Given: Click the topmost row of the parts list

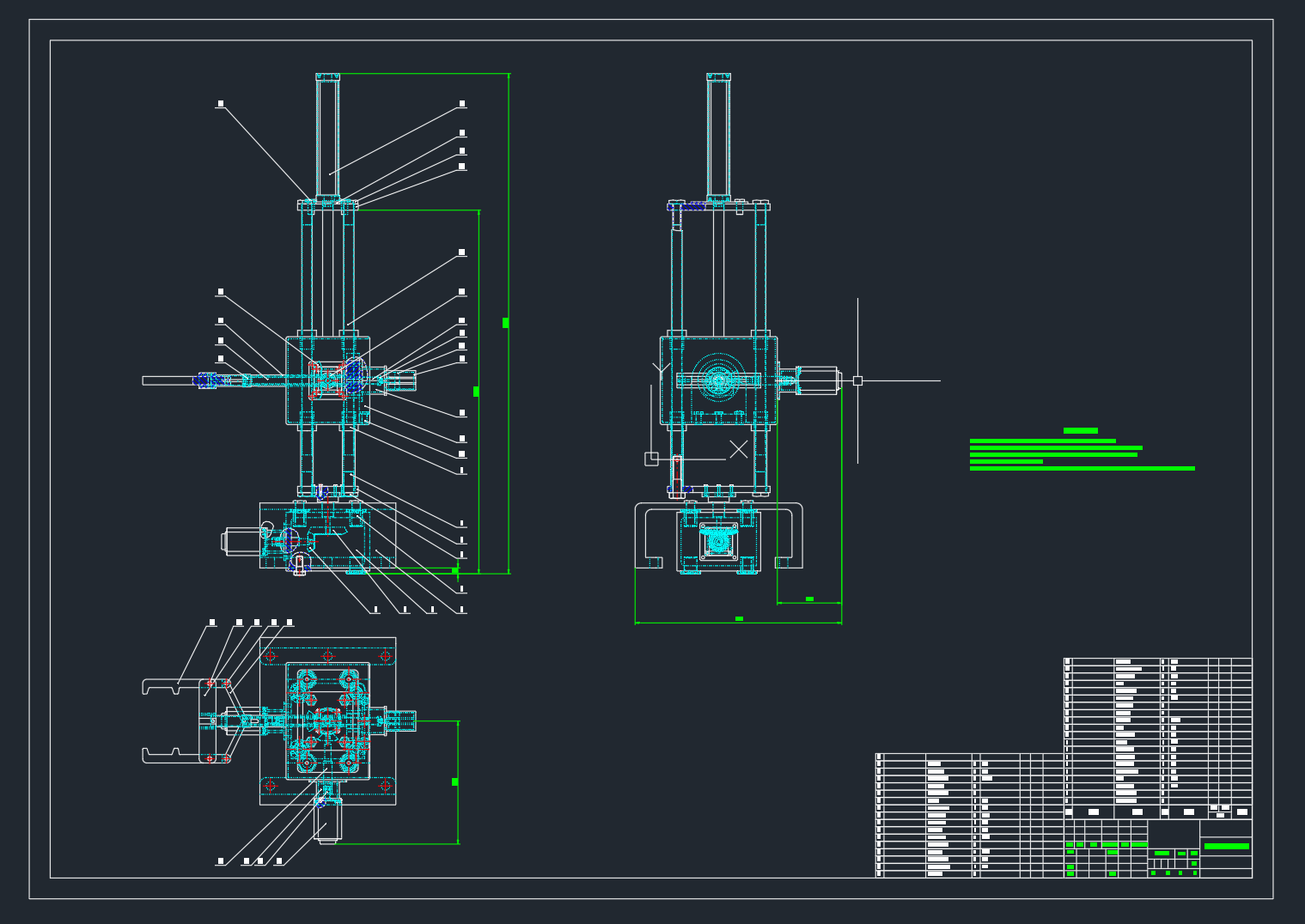Looking at the screenshot, I should [1117, 663].
